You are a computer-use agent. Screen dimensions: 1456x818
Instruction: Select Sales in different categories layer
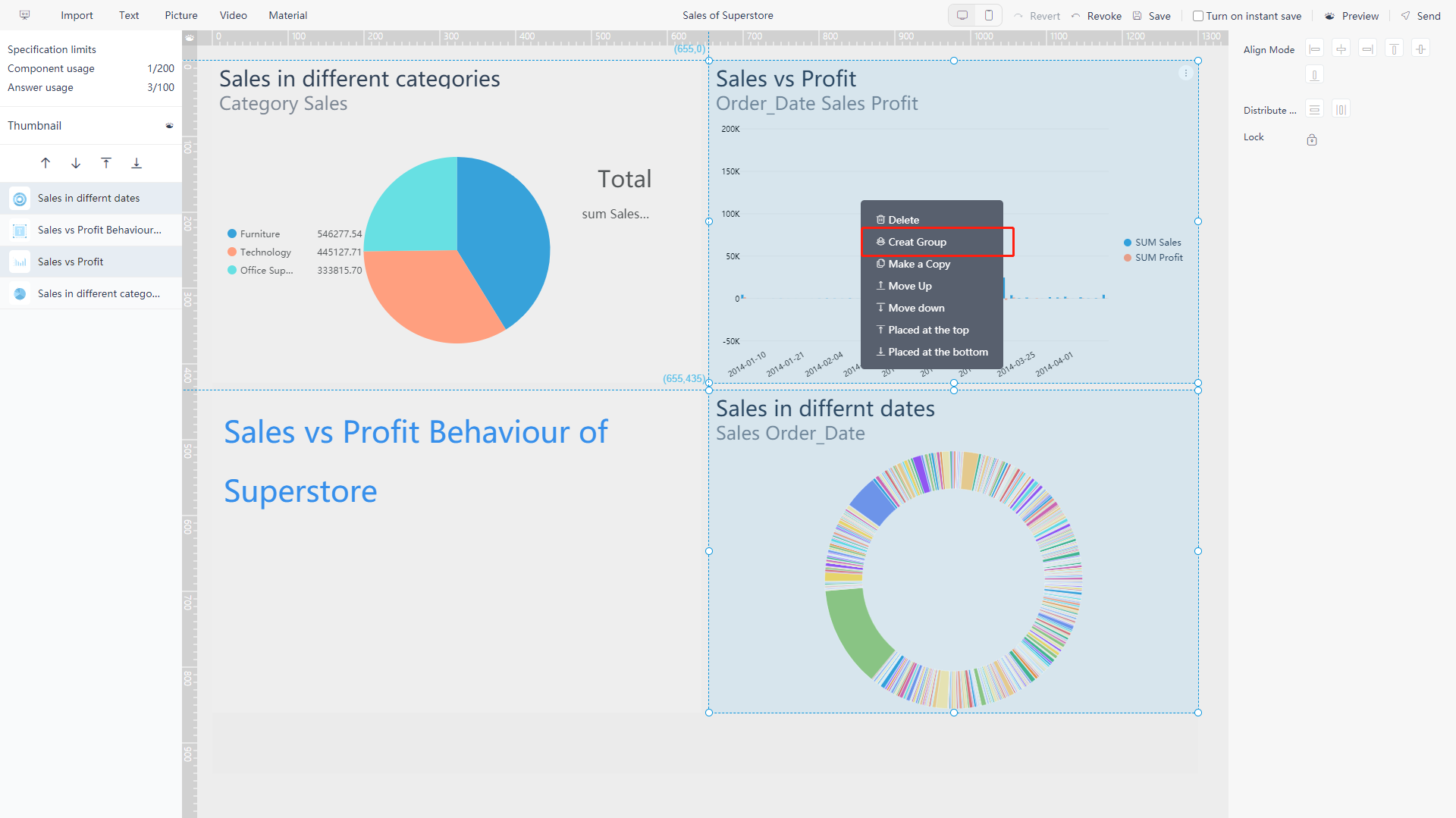[91, 294]
